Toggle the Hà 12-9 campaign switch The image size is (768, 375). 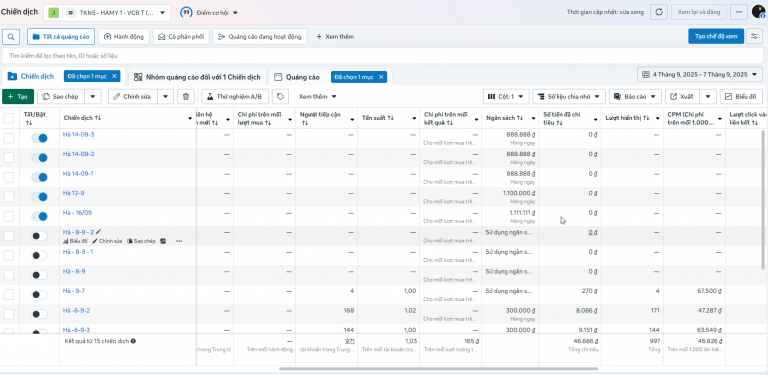[39, 197]
